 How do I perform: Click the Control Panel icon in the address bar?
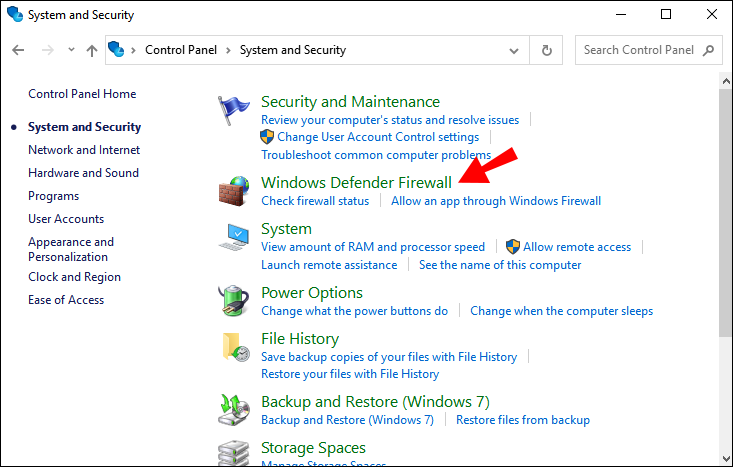(x=116, y=49)
